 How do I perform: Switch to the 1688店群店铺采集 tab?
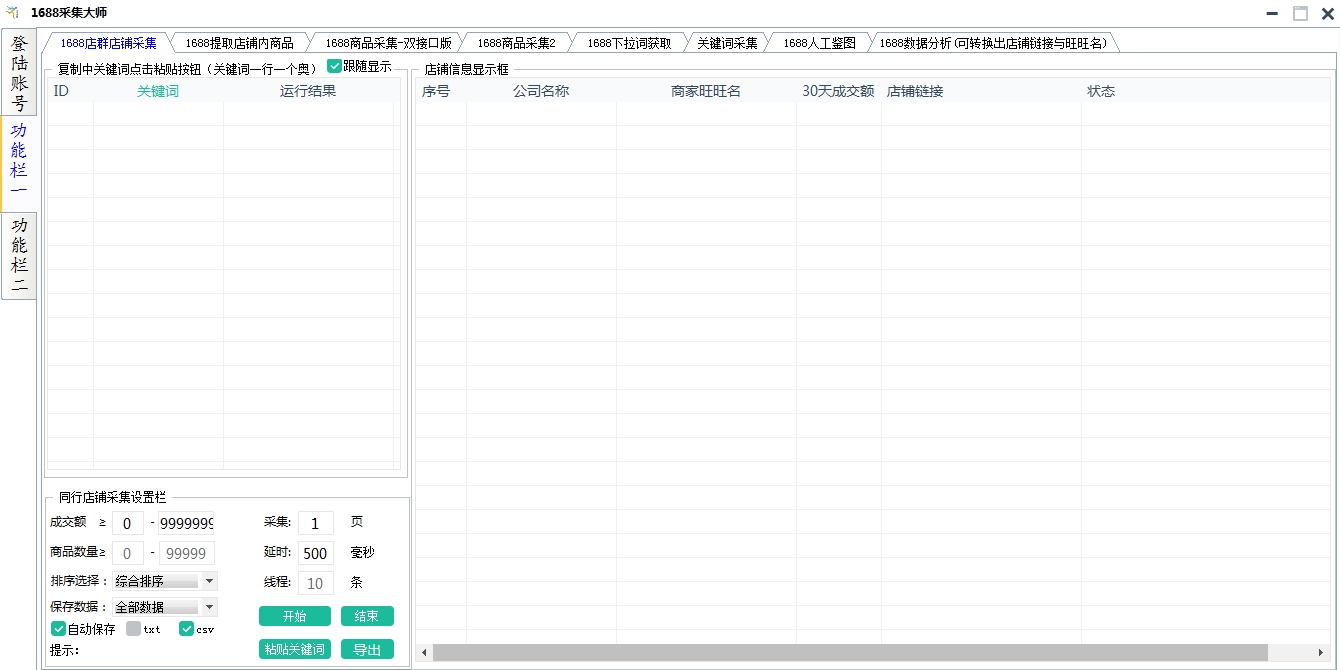[x=108, y=43]
